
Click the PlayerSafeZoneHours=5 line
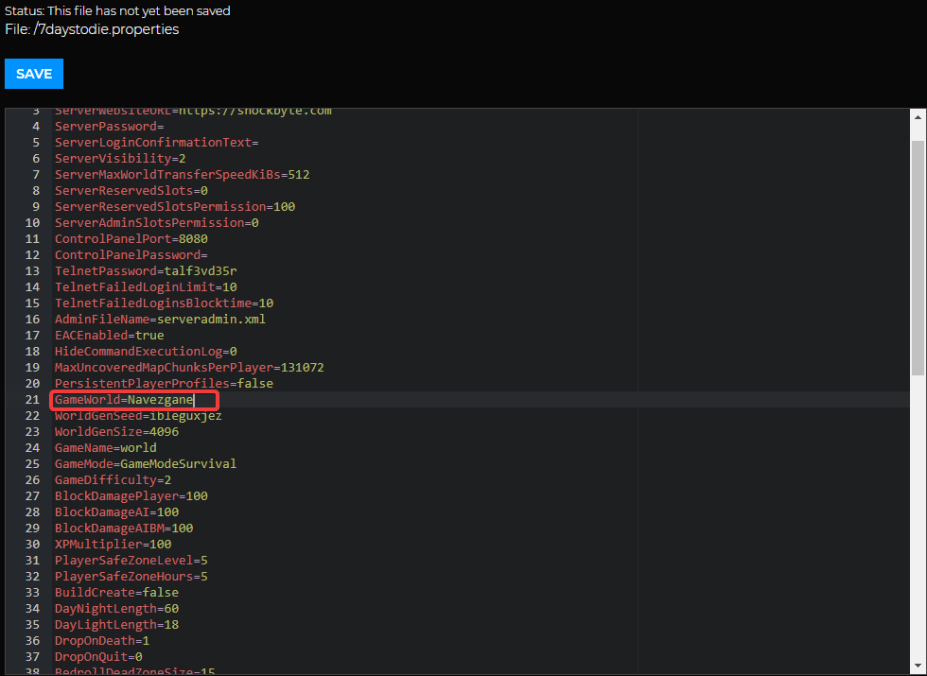[x=131, y=576]
